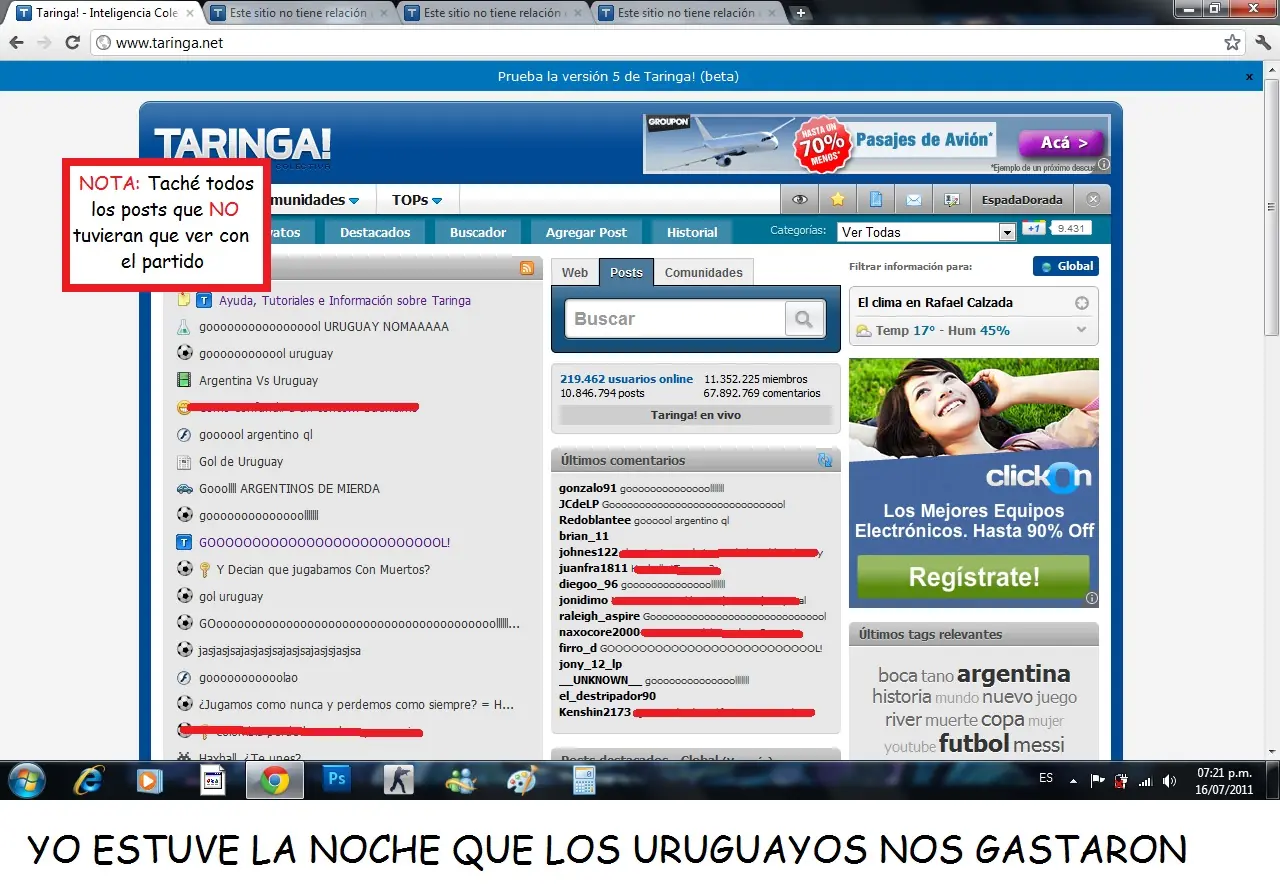Close the beta version notification bar
The image size is (1280, 888).
coord(1249,77)
